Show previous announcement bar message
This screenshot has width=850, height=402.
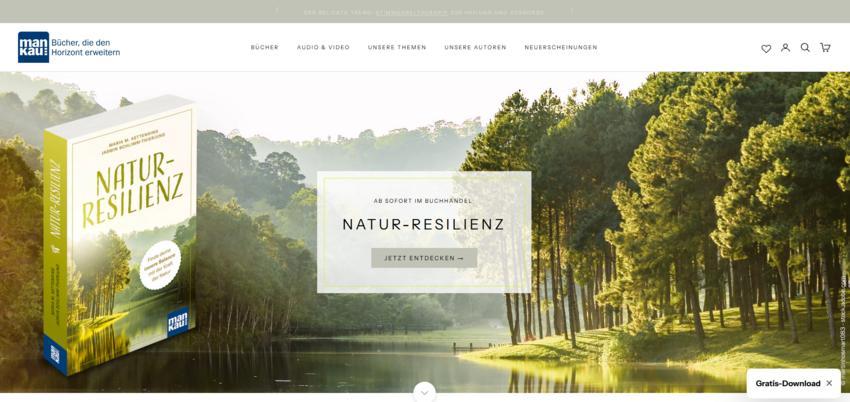pos(277,11)
